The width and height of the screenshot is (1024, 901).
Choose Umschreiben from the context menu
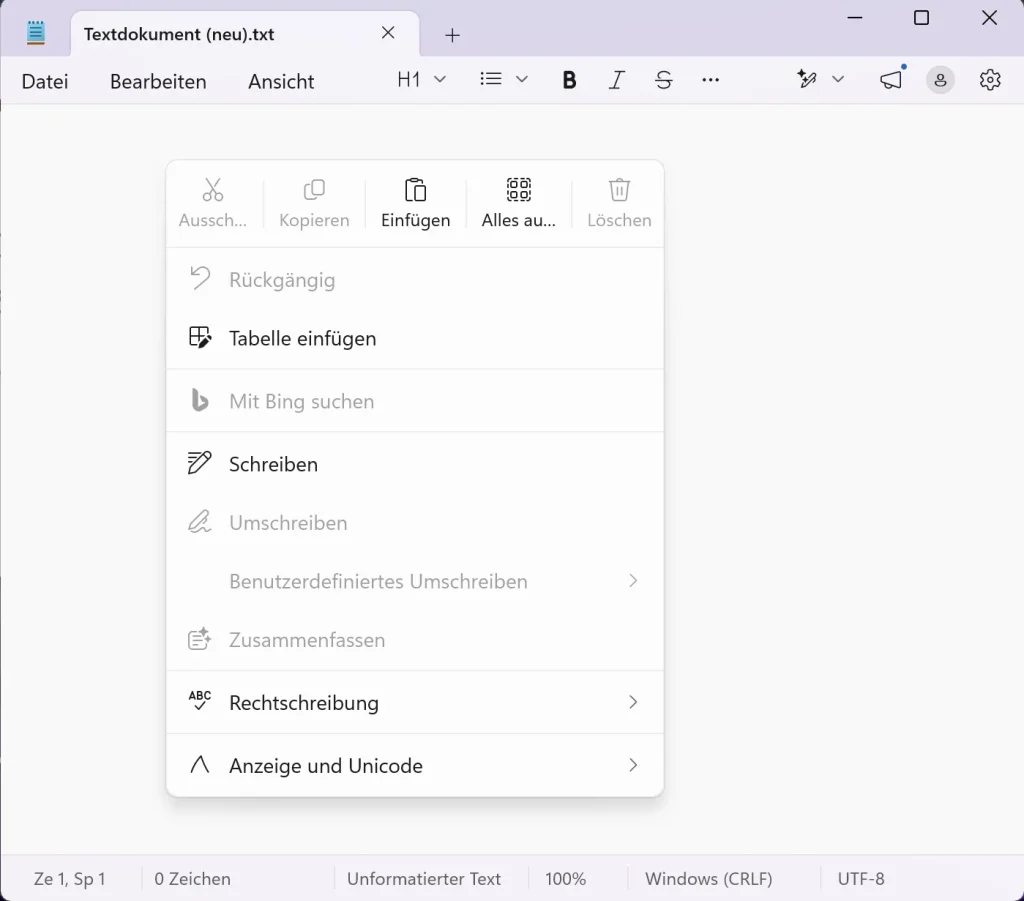(x=415, y=523)
